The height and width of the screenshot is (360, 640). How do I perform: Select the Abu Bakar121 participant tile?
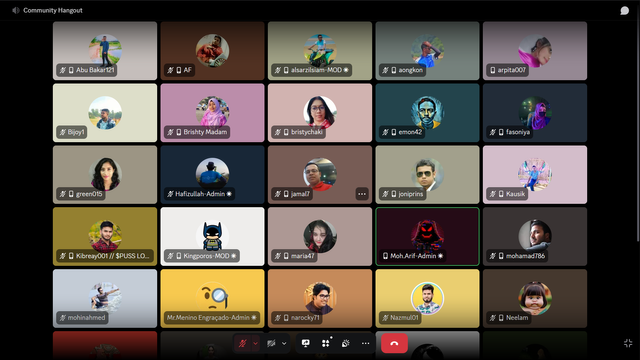pyautogui.click(x=105, y=51)
